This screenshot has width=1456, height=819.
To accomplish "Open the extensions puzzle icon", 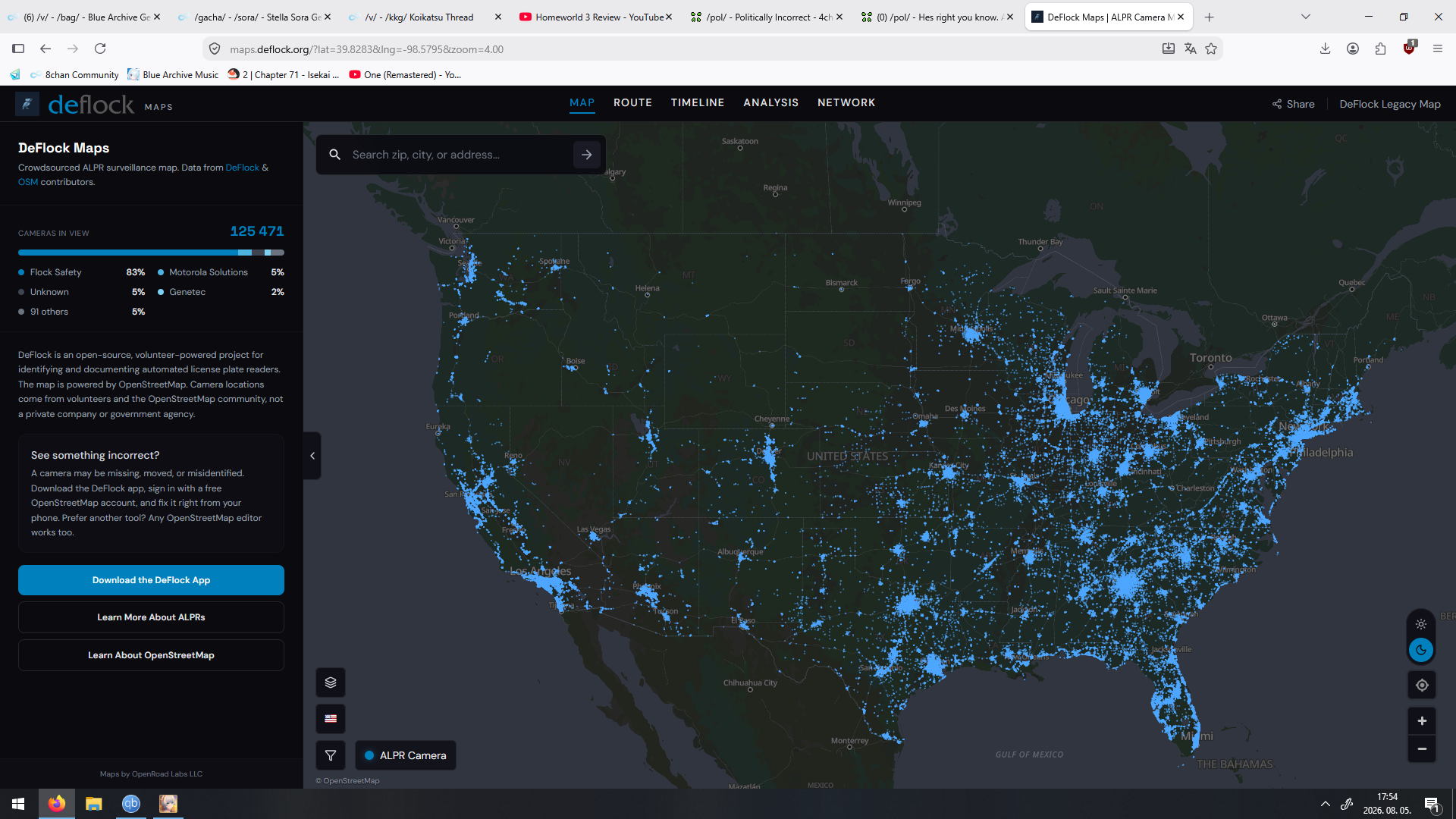I will [1380, 49].
